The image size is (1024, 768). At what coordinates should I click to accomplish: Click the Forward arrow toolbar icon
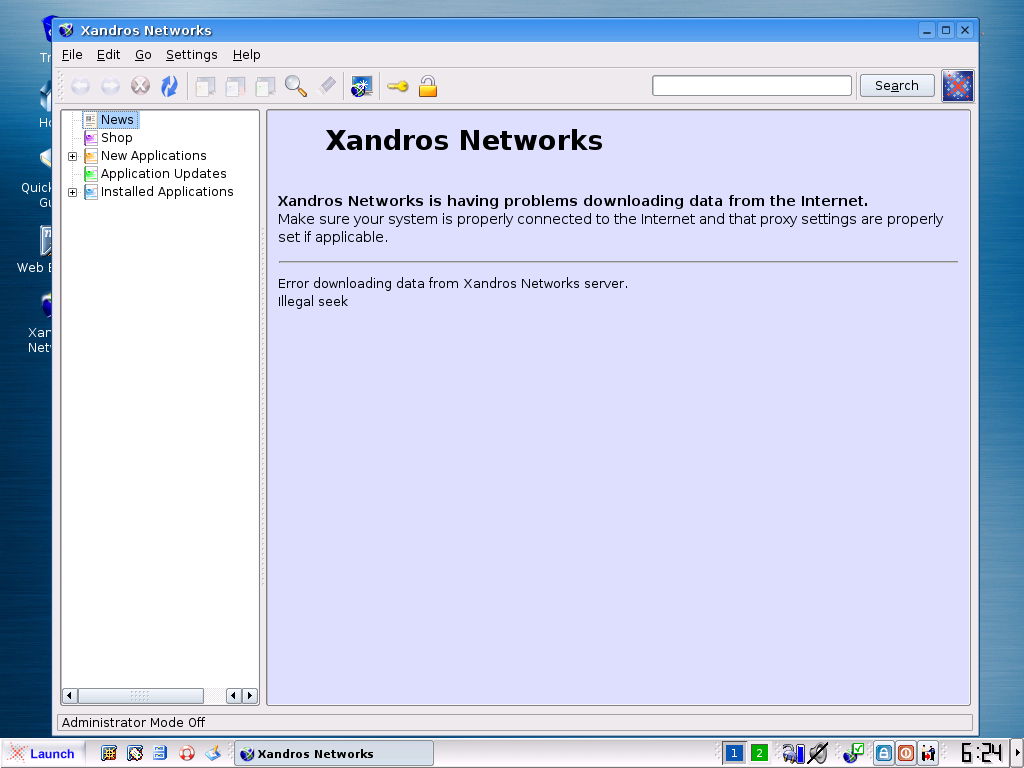click(110, 86)
